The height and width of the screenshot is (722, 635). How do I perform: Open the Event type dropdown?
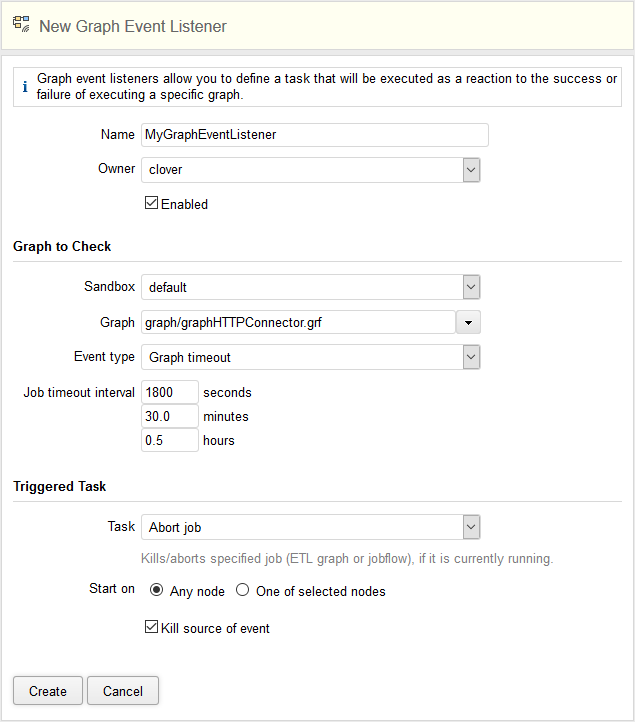[471, 357]
